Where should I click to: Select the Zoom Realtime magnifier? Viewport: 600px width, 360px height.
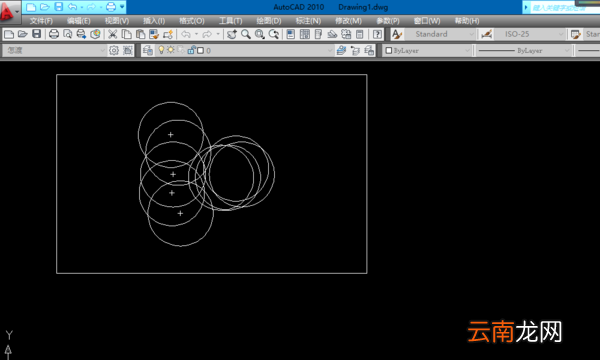[x=246, y=34]
